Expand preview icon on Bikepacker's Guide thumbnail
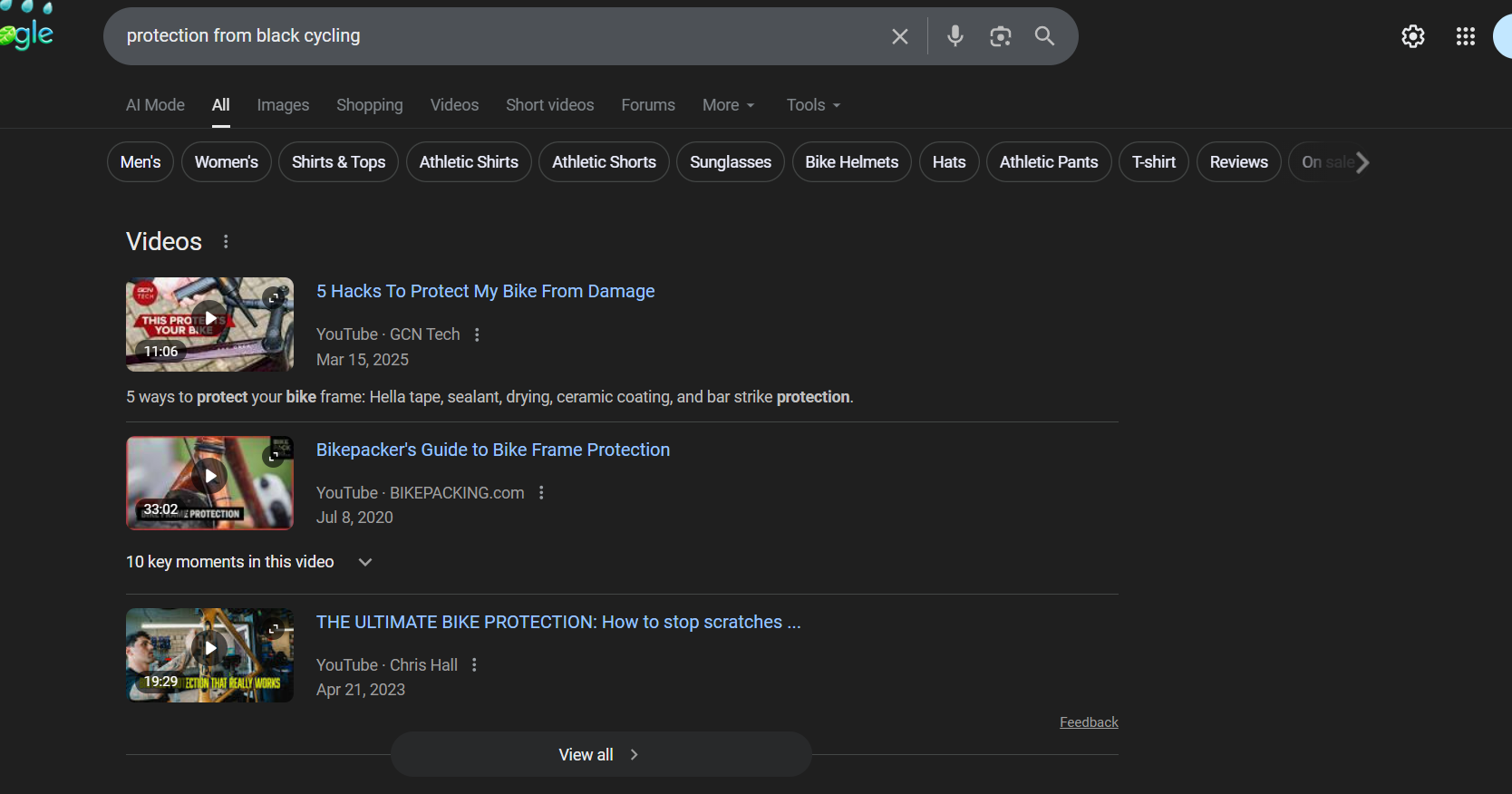 [x=274, y=456]
